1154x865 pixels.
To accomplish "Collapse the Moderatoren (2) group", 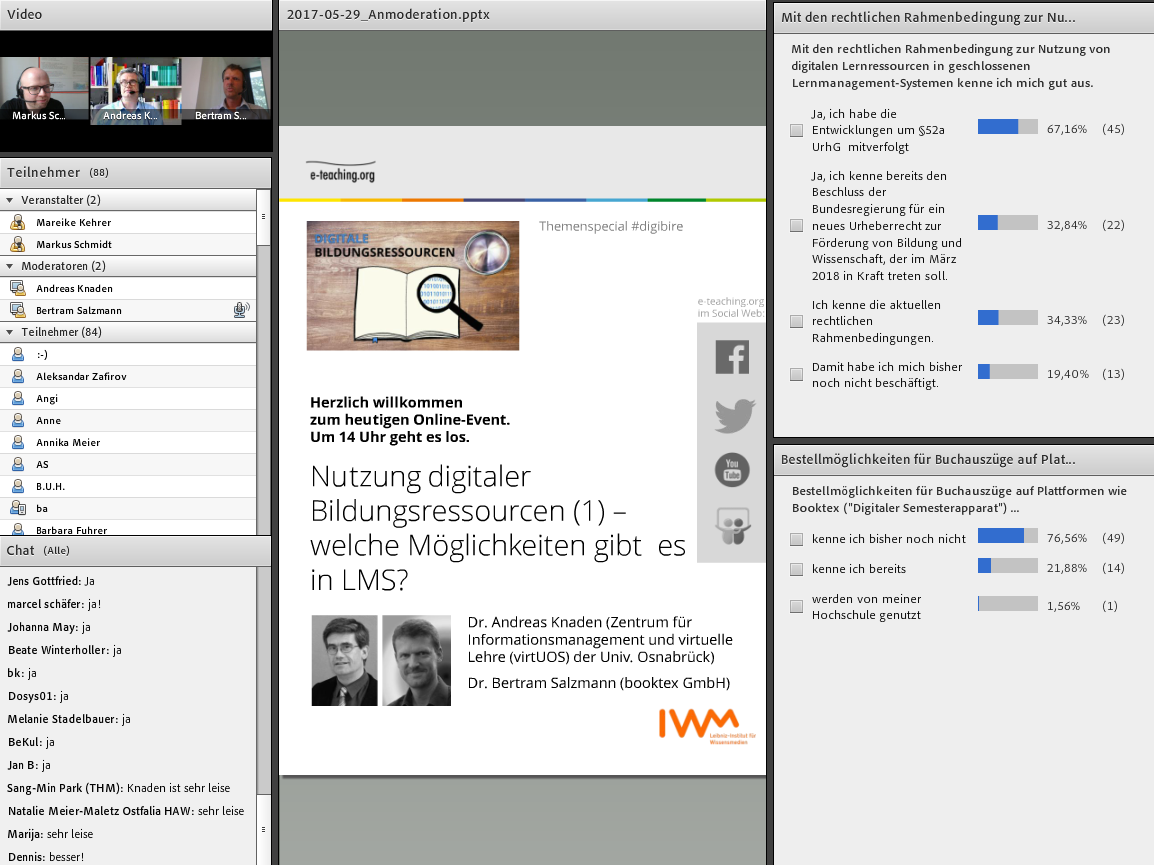I will click(10, 266).
